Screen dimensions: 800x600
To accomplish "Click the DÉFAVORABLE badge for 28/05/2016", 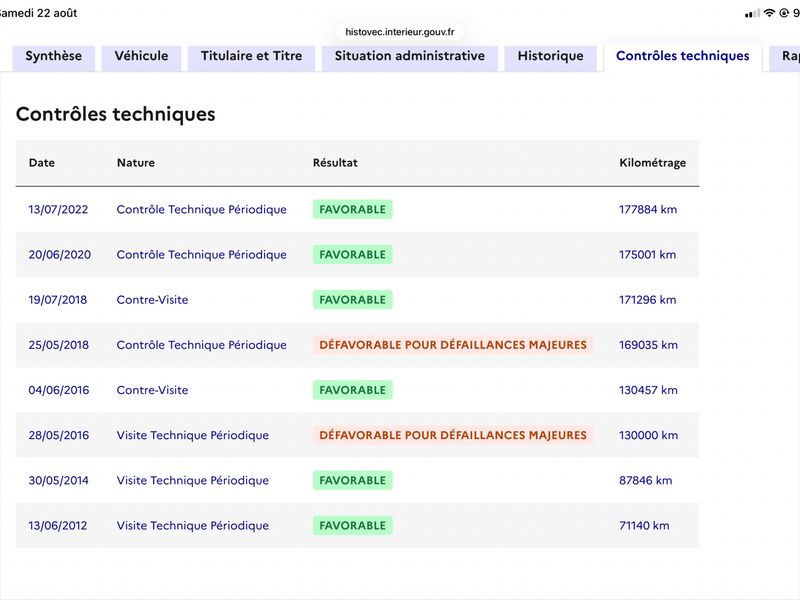I will coord(453,435).
